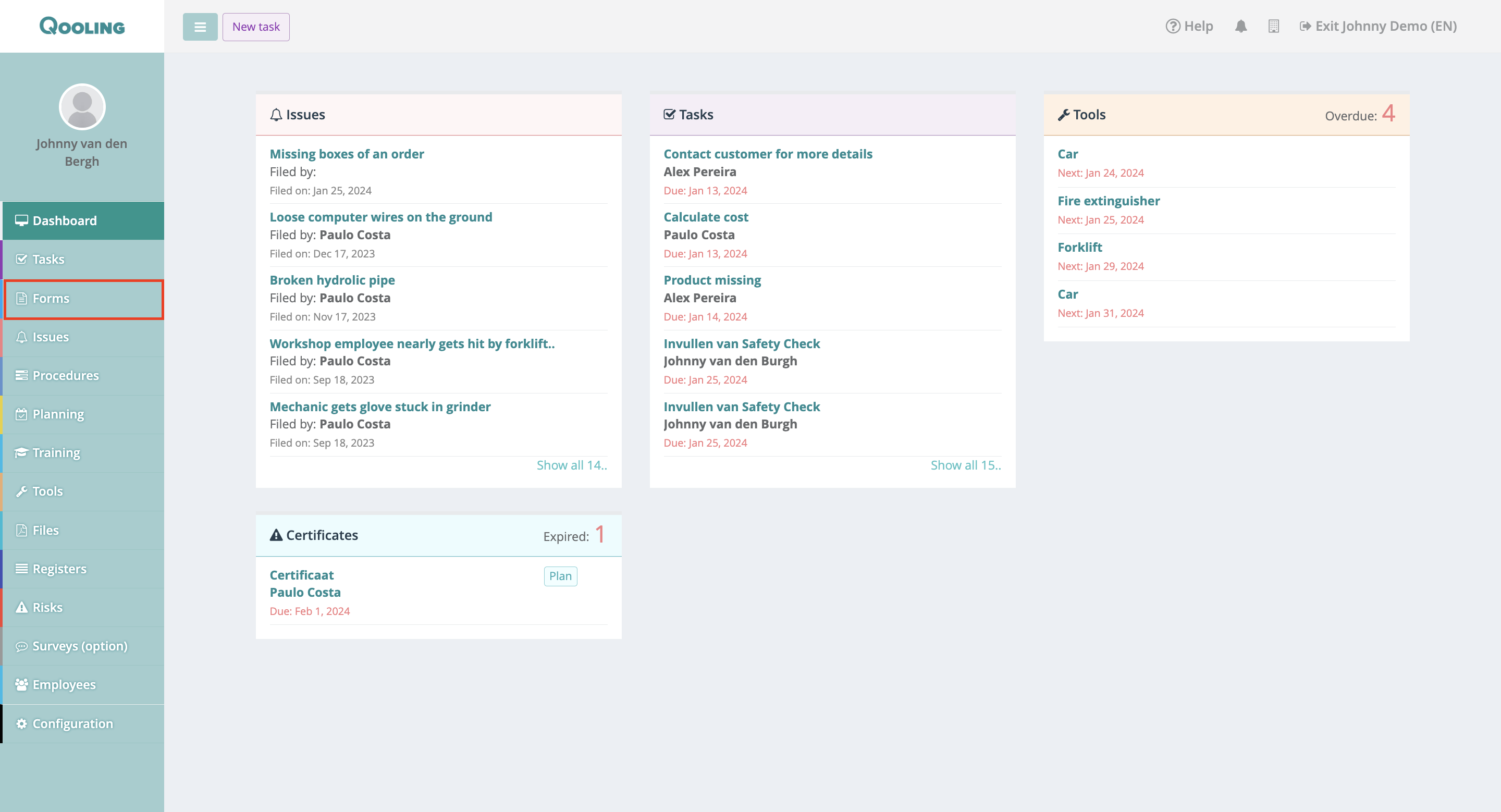
Task: Open Configuration via gear icon
Action: tap(21, 723)
